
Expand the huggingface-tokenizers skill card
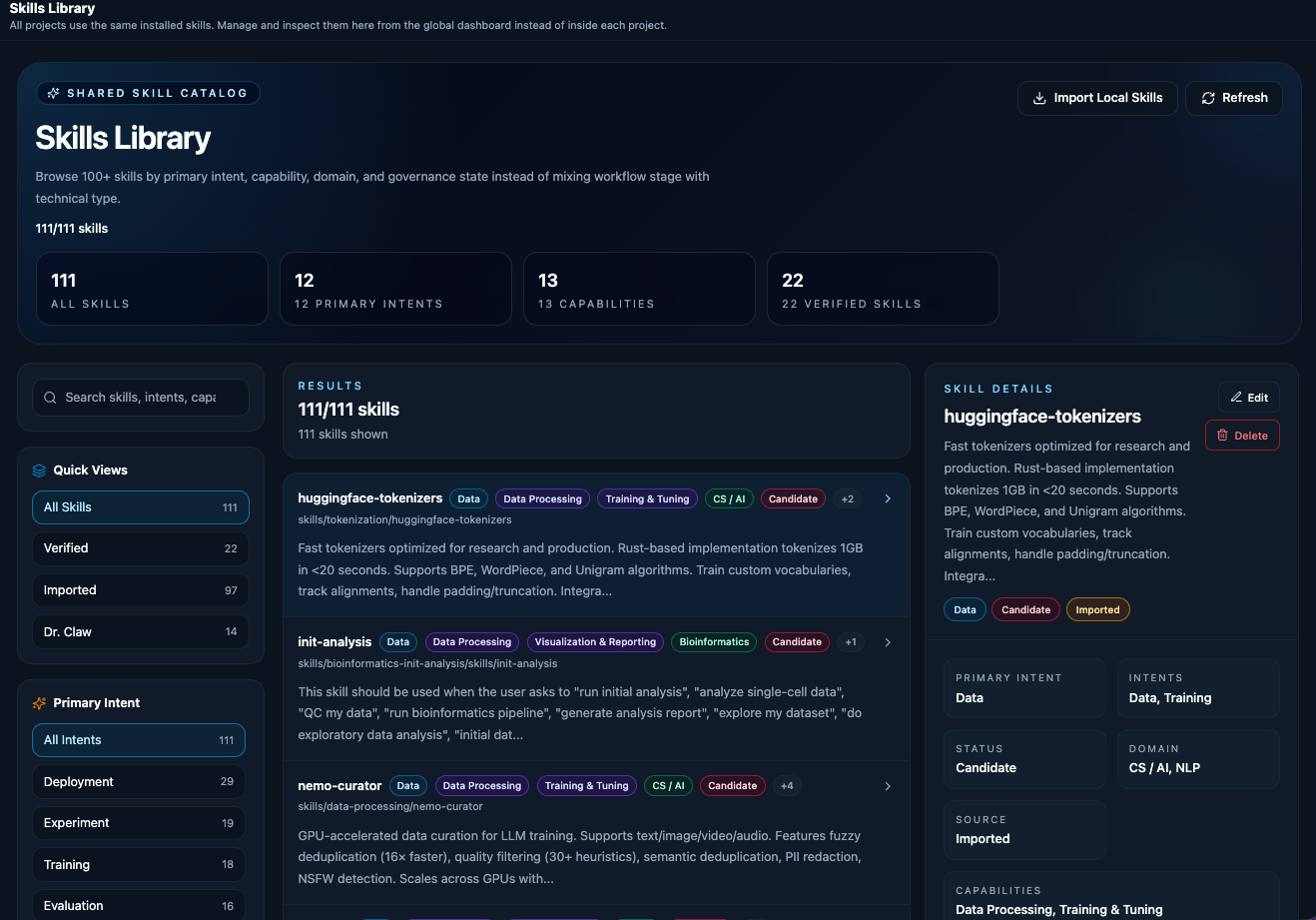click(887, 498)
